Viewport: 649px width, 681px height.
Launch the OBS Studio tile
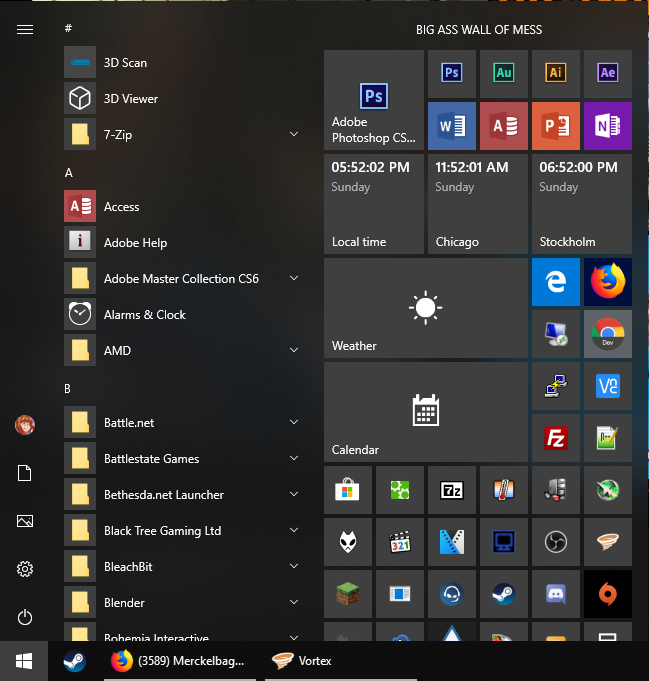[556, 542]
